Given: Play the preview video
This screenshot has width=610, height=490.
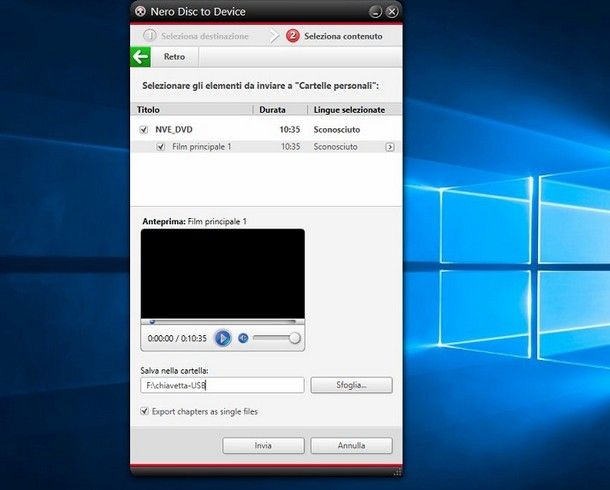Looking at the screenshot, I should tap(223, 338).
